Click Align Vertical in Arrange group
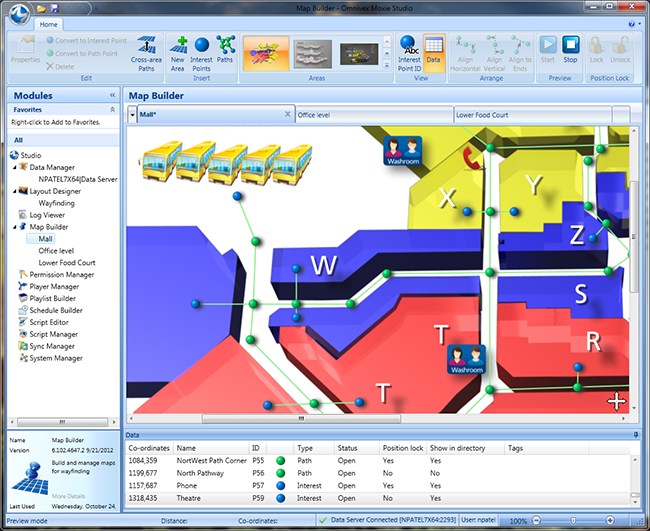 [x=494, y=53]
